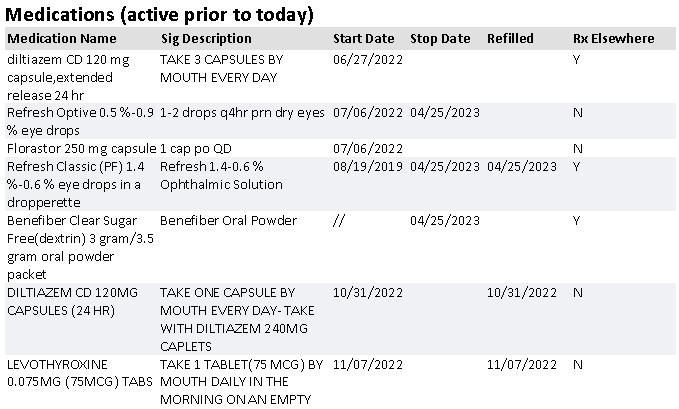Click the Medications (active prior to today) heading

point(160,14)
